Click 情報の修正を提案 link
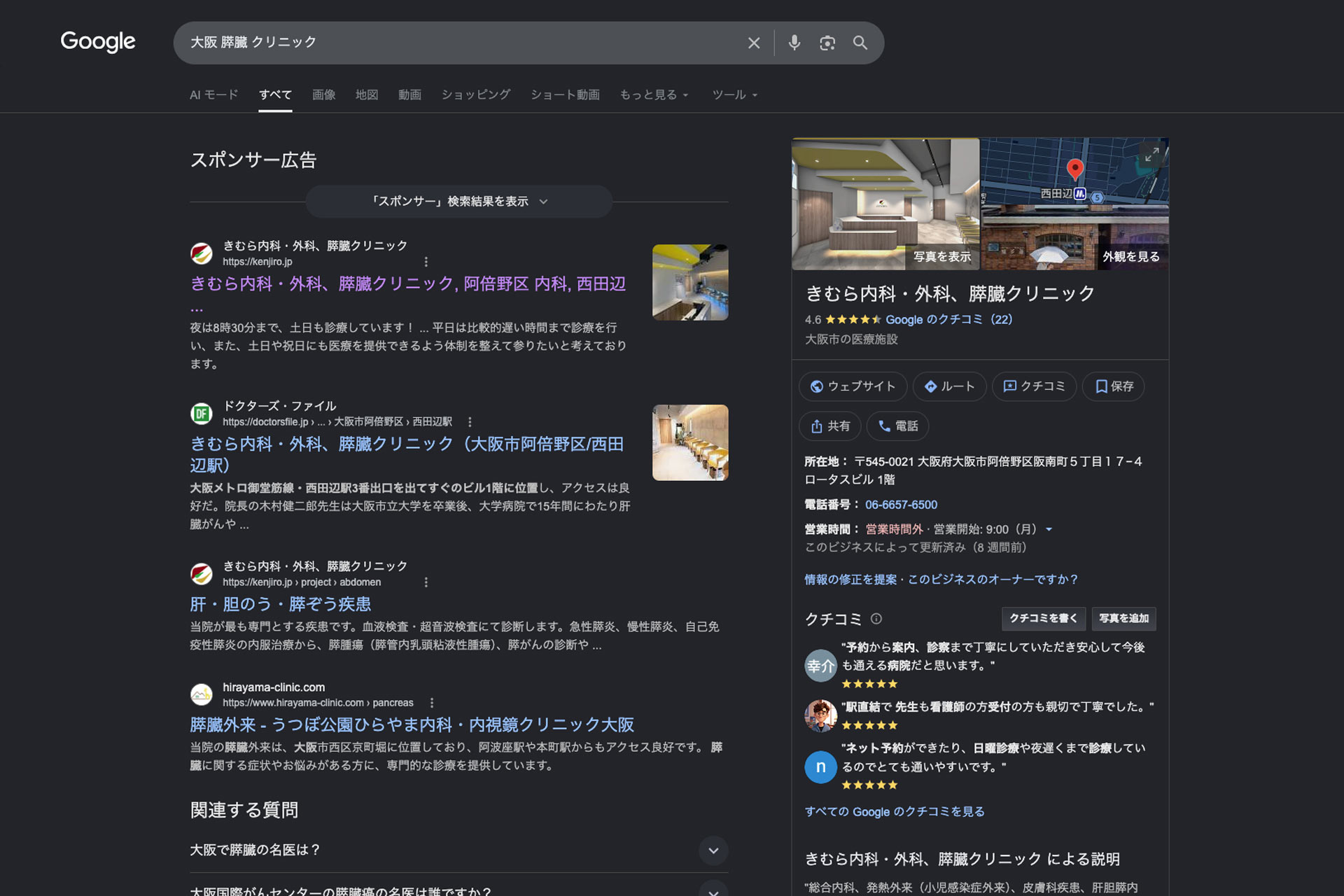The image size is (1344, 896). pos(850,580)
